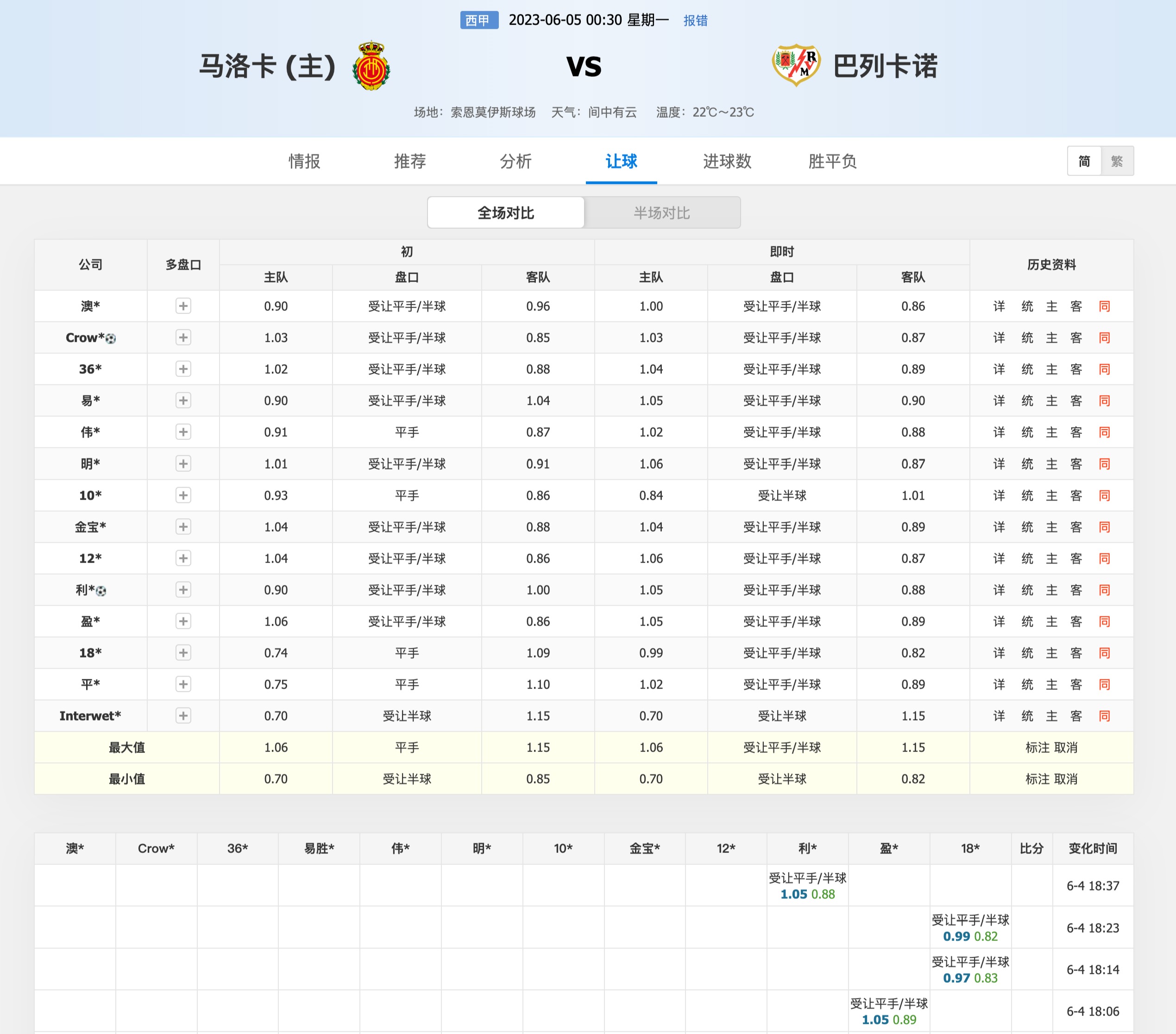Click the soccer ball icon next to Crow*
The image size is (1176, 1034).
(111, 339)
